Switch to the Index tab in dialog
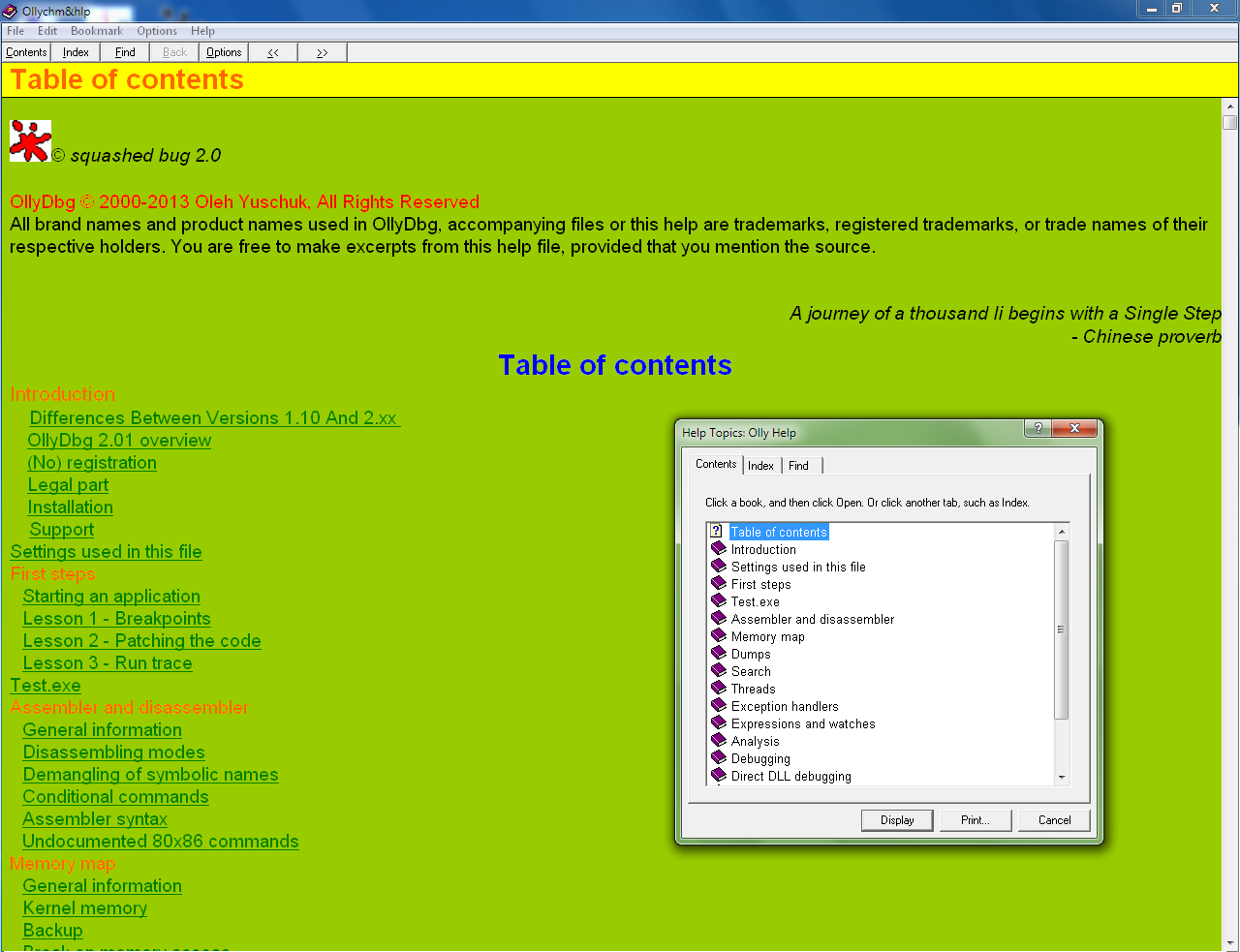Viewport: 1240px width, 952px height. (760, 466)
